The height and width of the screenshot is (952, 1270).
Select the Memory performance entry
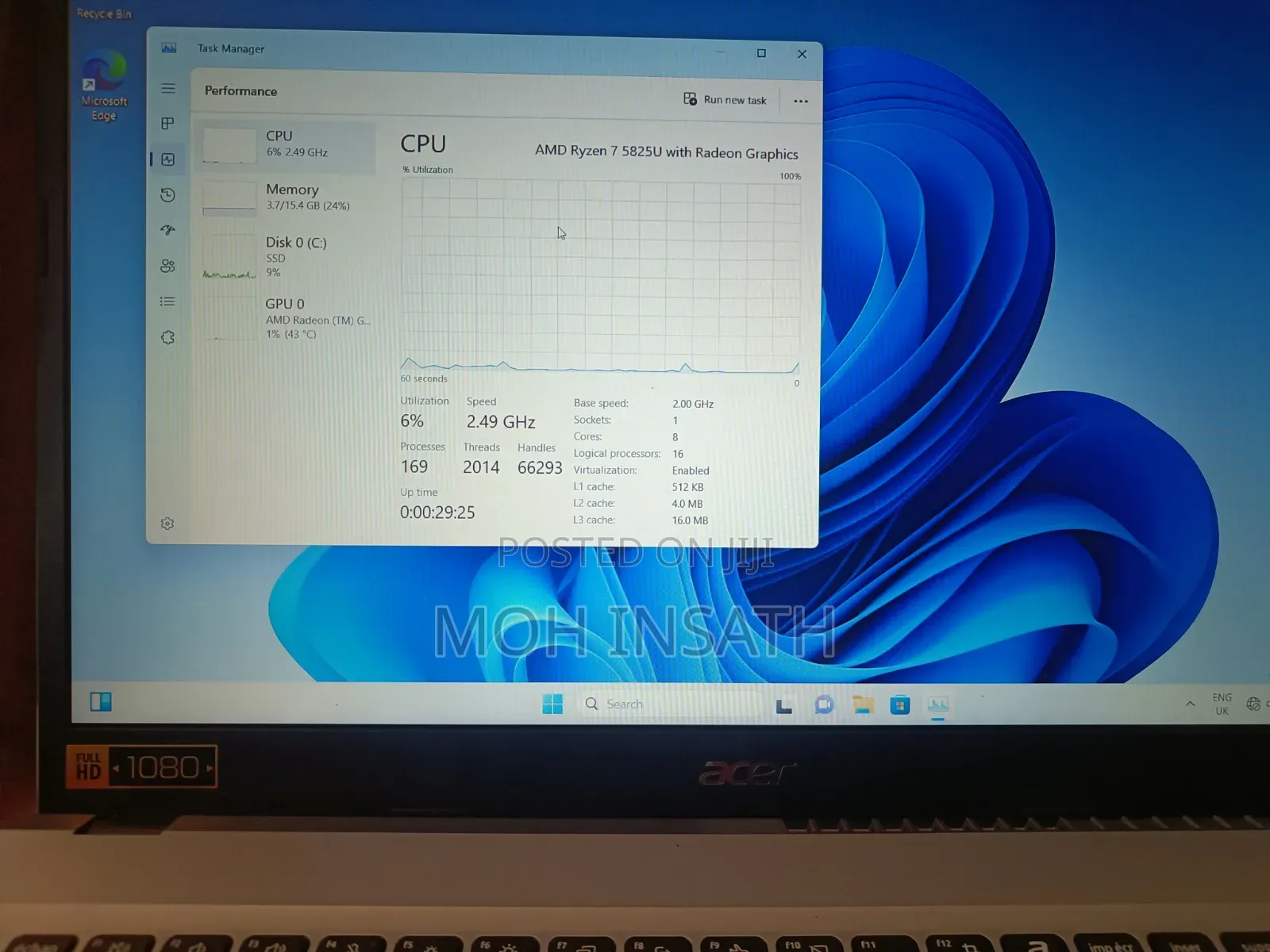[x=286, y=198]
